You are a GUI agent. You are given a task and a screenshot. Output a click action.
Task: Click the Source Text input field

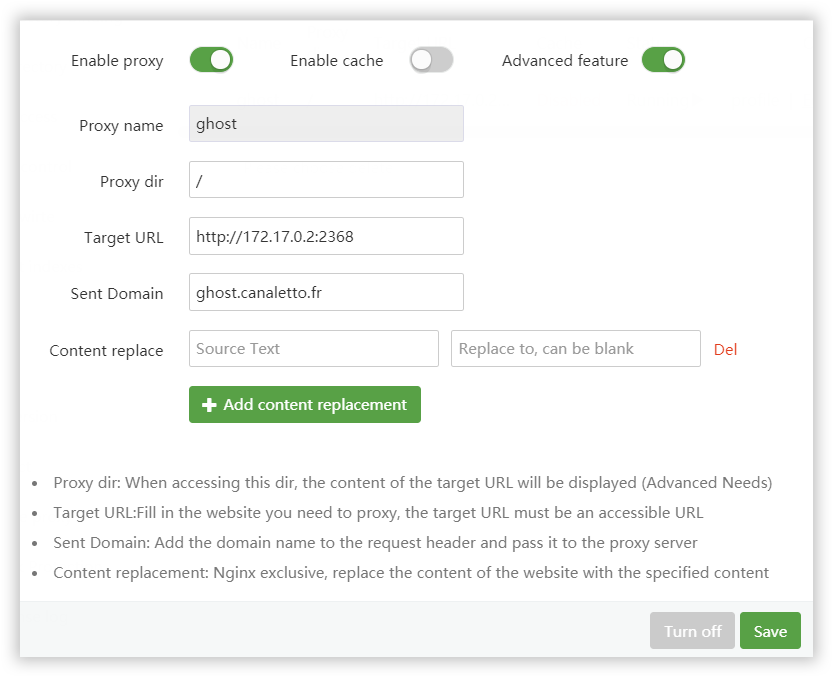tap(313, 349)
